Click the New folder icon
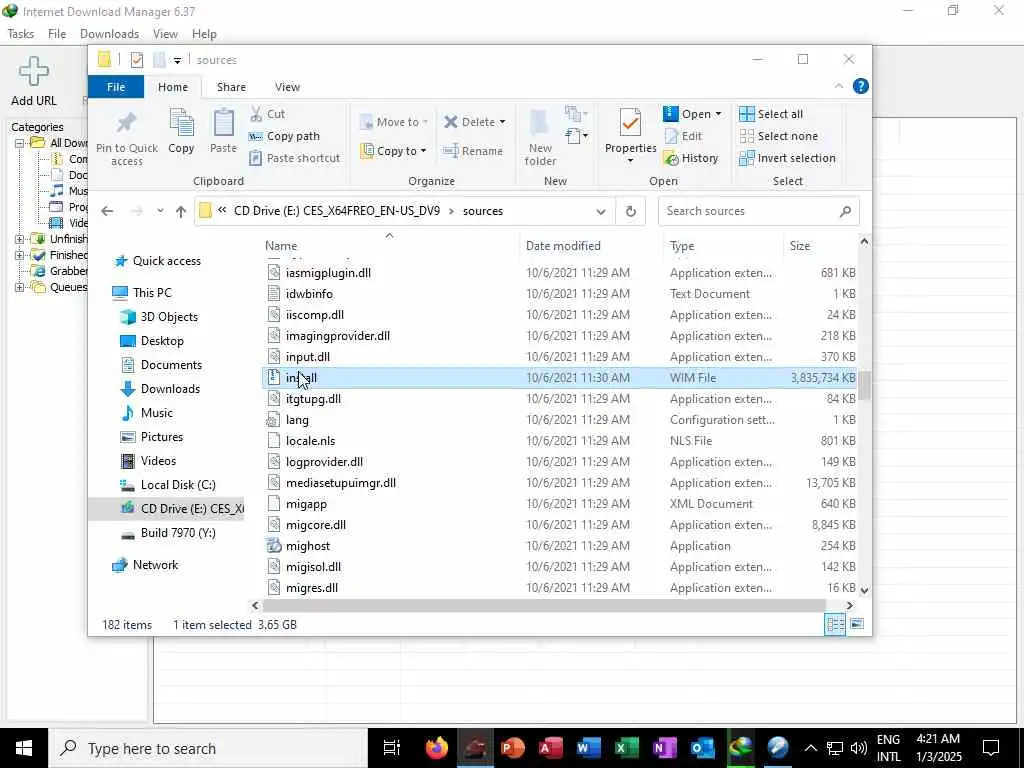Image resolution: width=1024 pixels, height=768 pixels. [539, 124]
